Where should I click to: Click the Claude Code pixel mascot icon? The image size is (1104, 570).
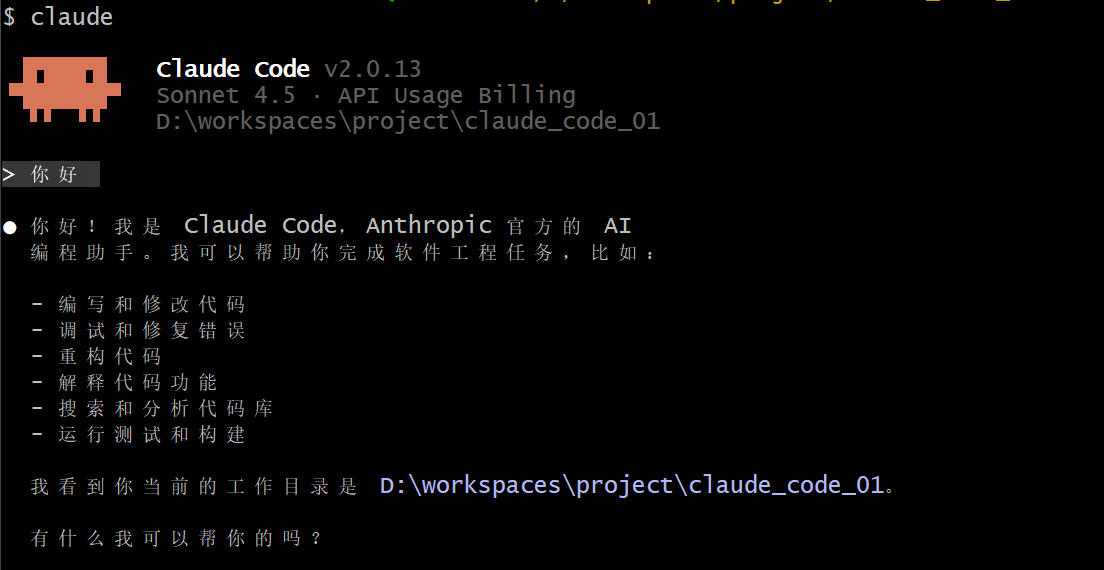(65, 89)
